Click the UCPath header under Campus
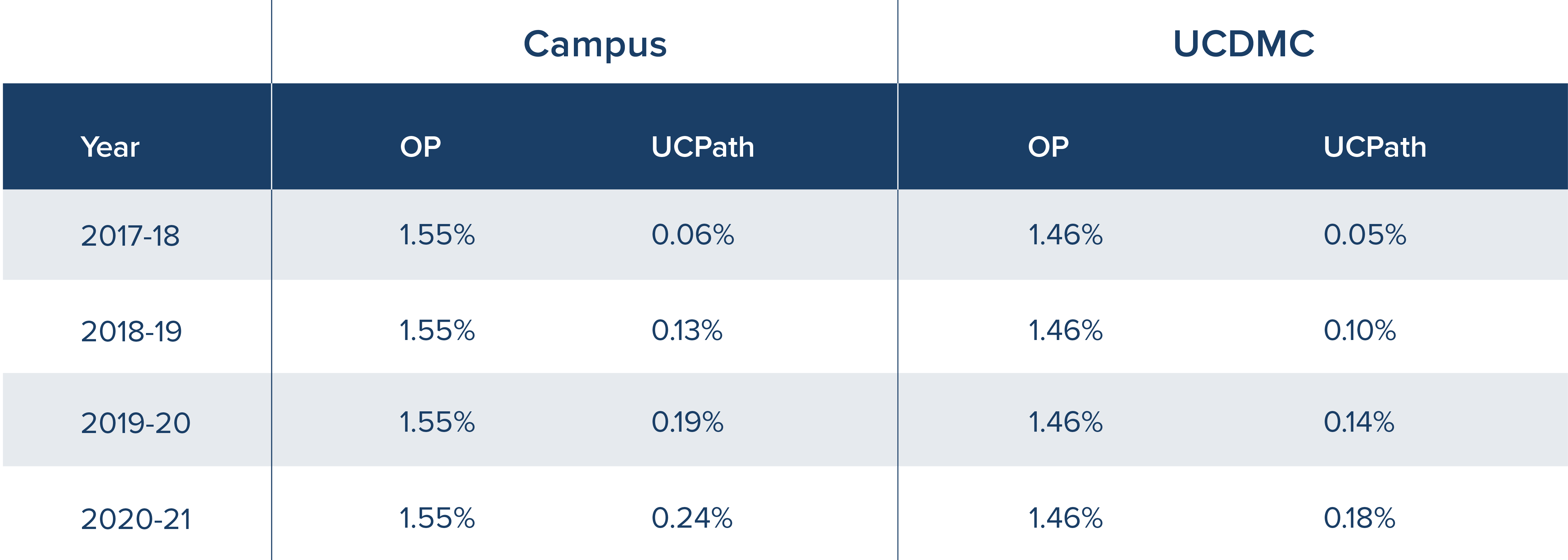This screenshot has height=560, width=1568. pos(703,147)
